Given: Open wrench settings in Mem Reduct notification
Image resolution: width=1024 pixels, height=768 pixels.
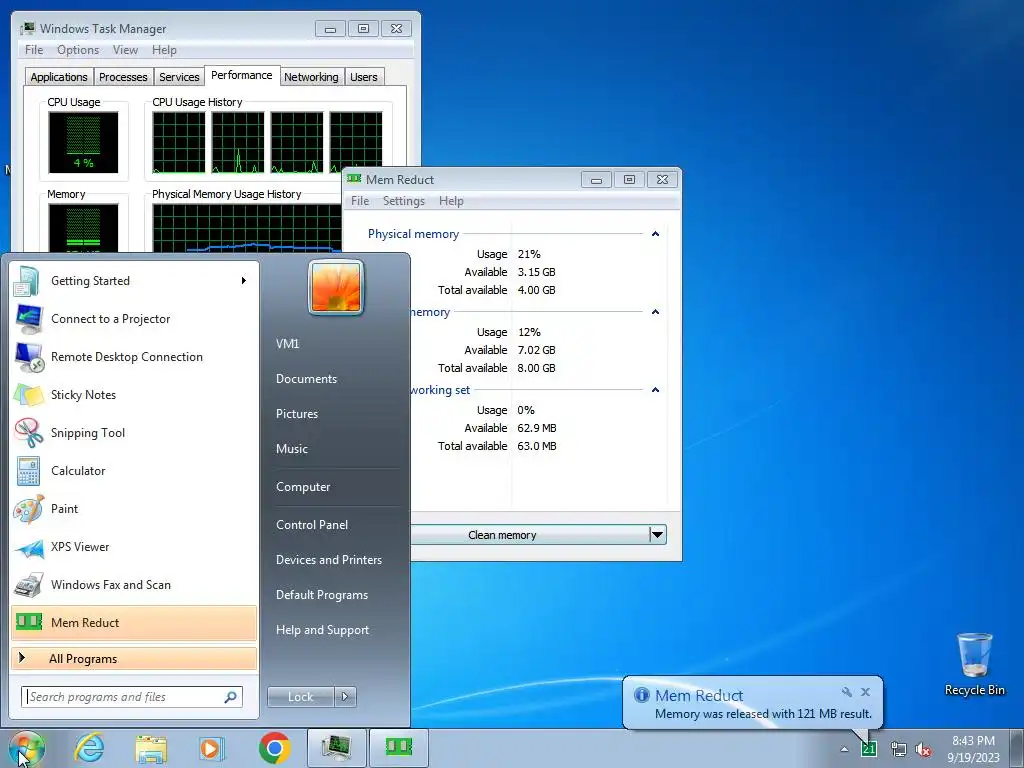Looking at the screenshot, I should pyautogui.click(x=846, y=692).
